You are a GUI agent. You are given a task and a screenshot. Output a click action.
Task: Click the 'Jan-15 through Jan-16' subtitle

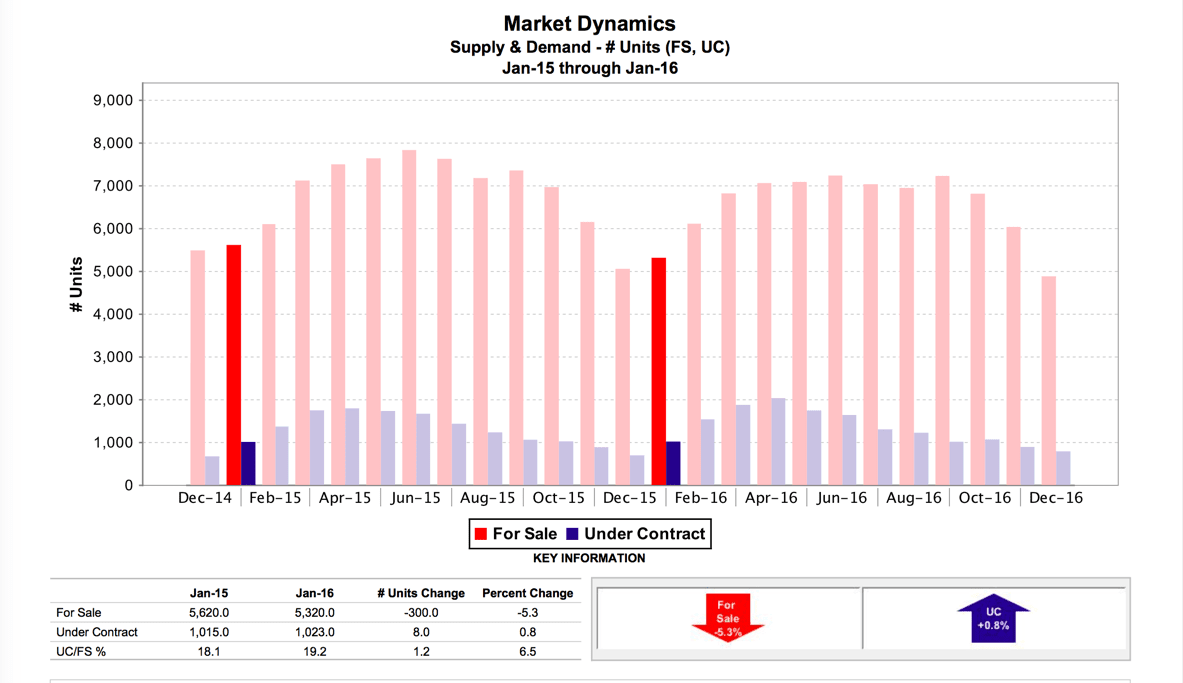click(x=590, y=68)
